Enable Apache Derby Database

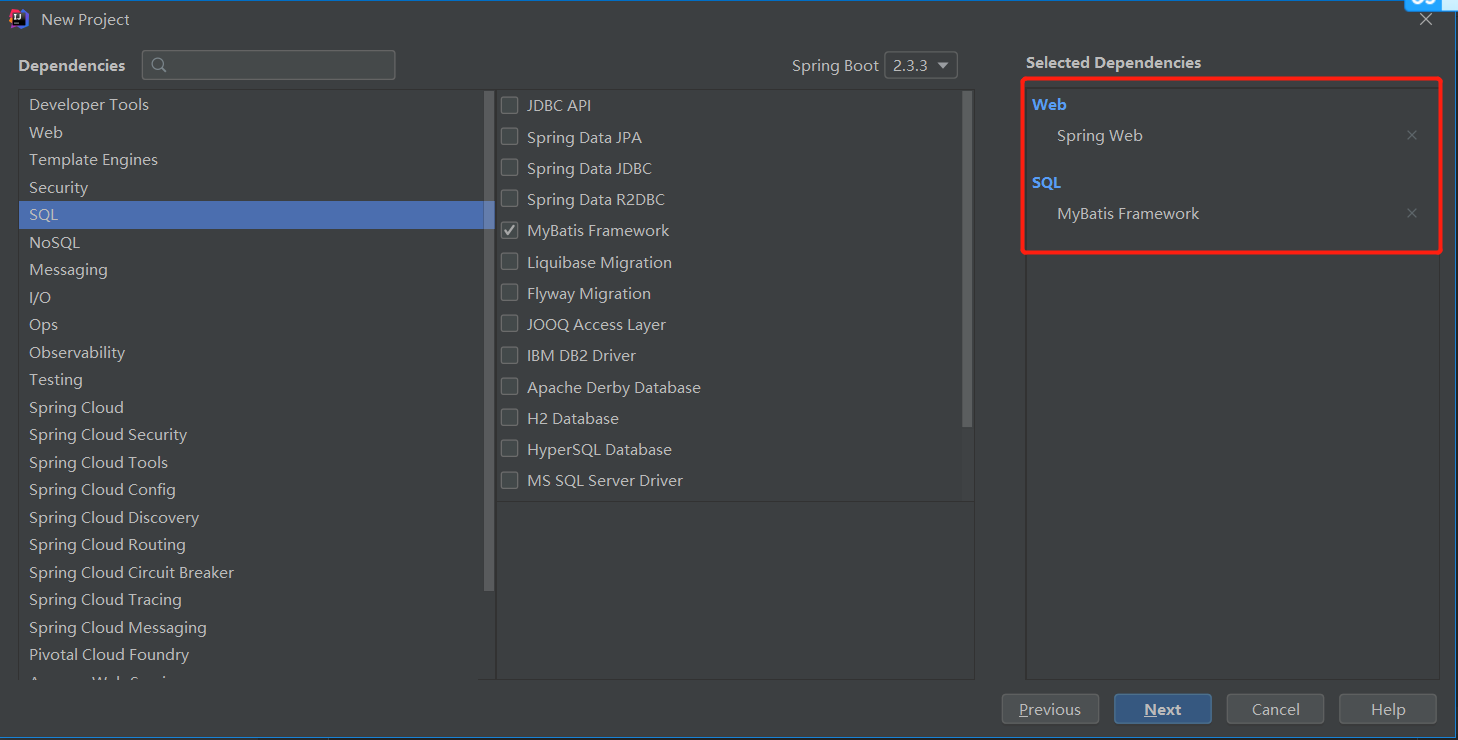coord(510,387)
